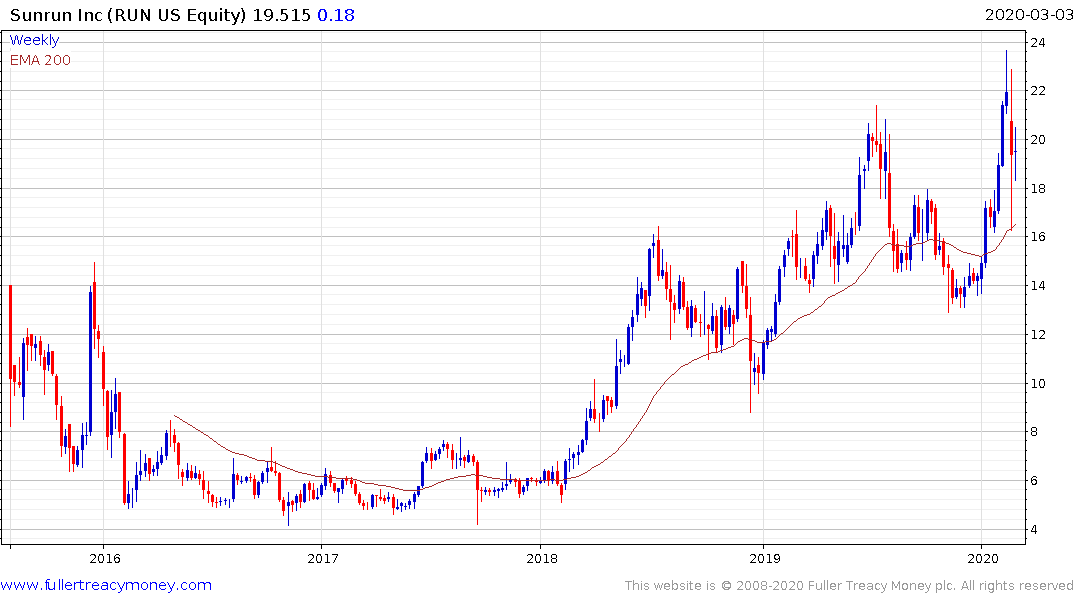
Task: Click the 2016 x-axis label
Action: tap(105, 558)
